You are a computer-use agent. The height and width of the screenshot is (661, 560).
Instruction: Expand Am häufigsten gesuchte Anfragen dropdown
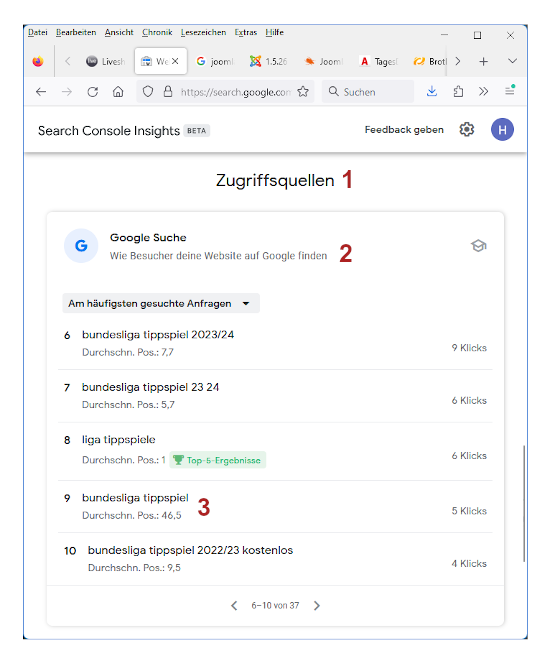click(161, 304)
